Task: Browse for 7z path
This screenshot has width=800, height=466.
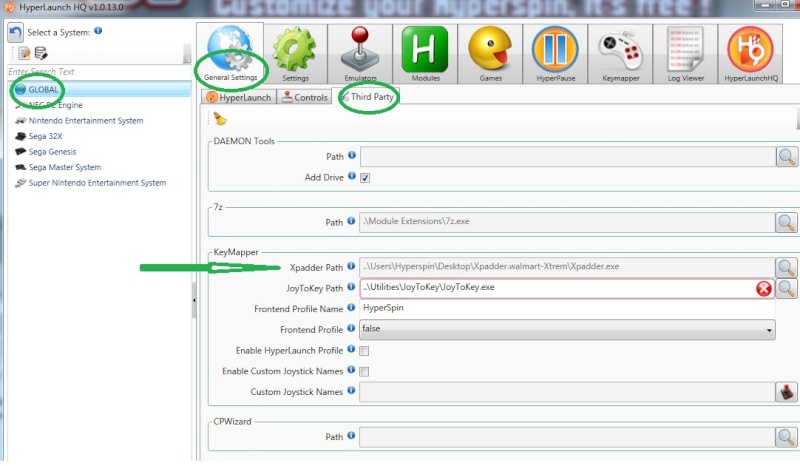Action: coord(786,222)
